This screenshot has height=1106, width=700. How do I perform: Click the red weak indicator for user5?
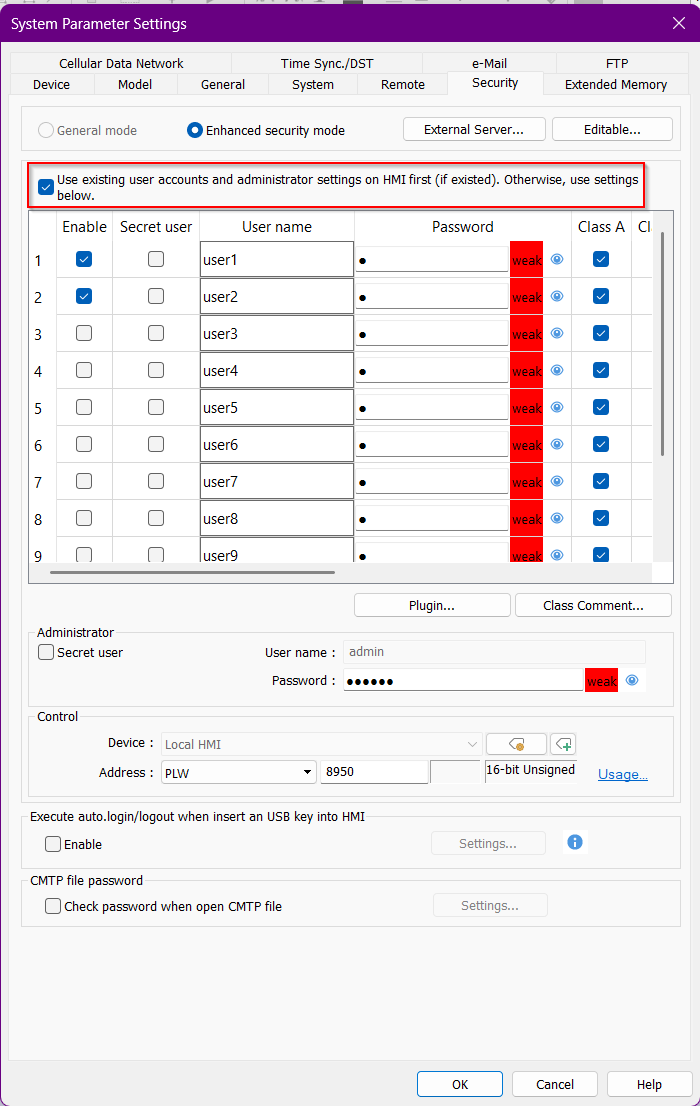click(526, 408)
